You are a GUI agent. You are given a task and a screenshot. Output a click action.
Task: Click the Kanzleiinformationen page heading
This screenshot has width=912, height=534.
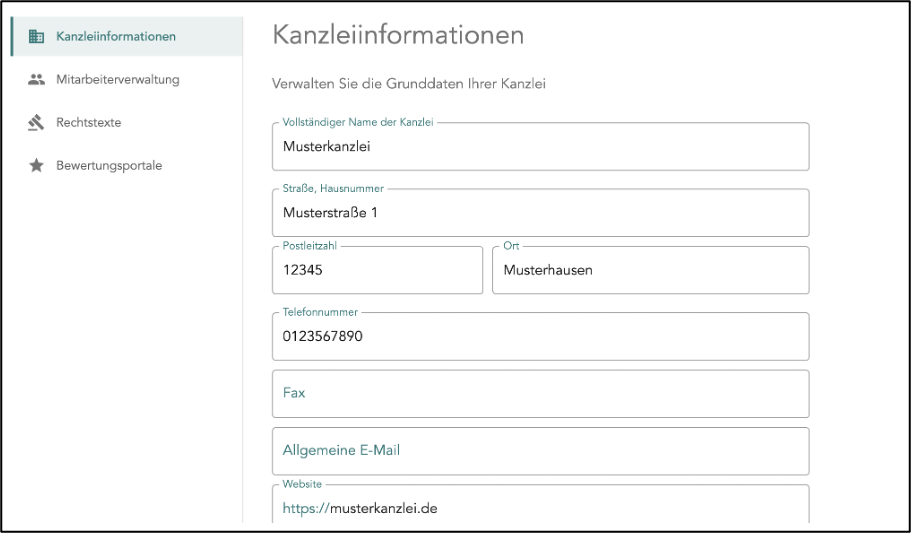tap(398, 35)
